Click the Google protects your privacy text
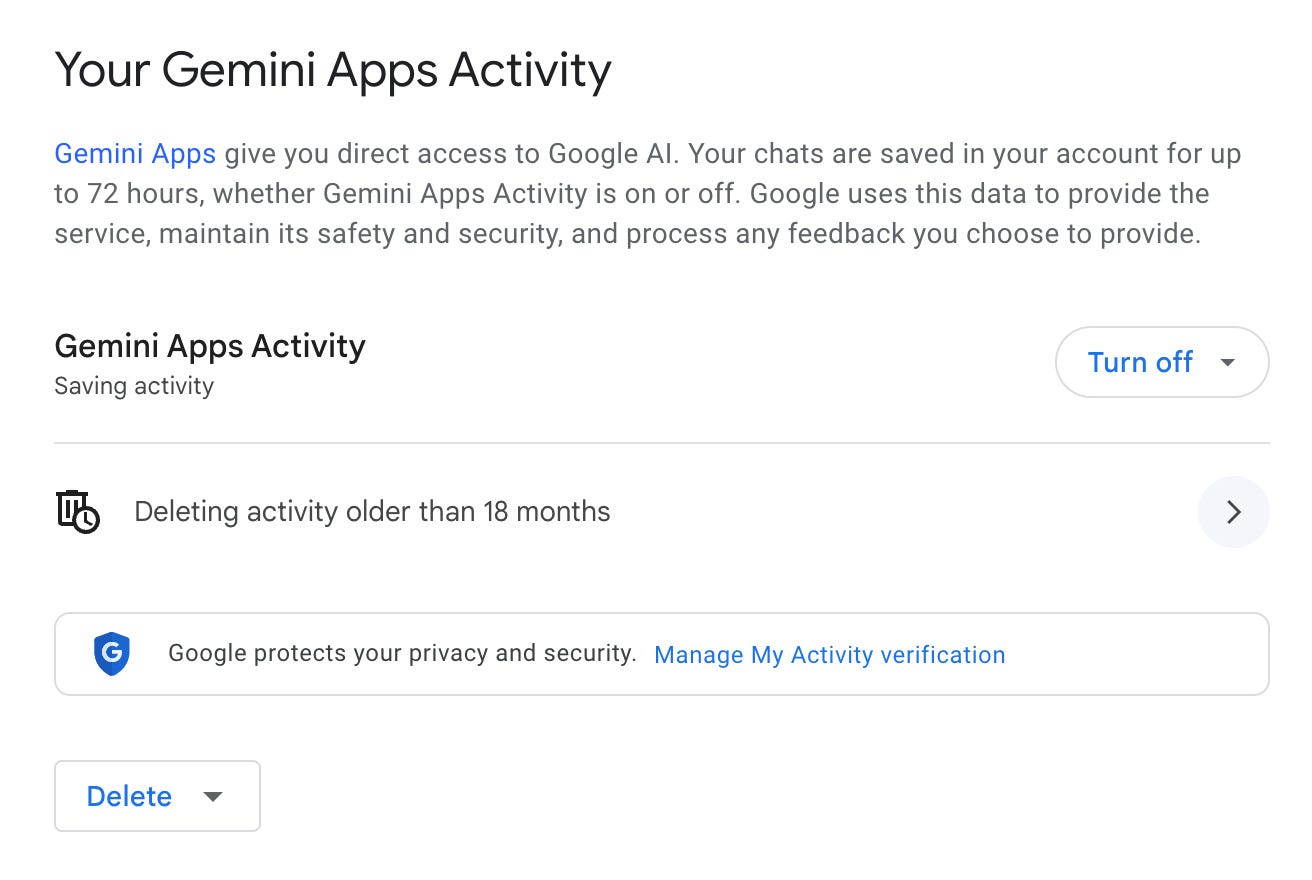The height and width of the screenshot is (880, 1312). tap(402, 654)
